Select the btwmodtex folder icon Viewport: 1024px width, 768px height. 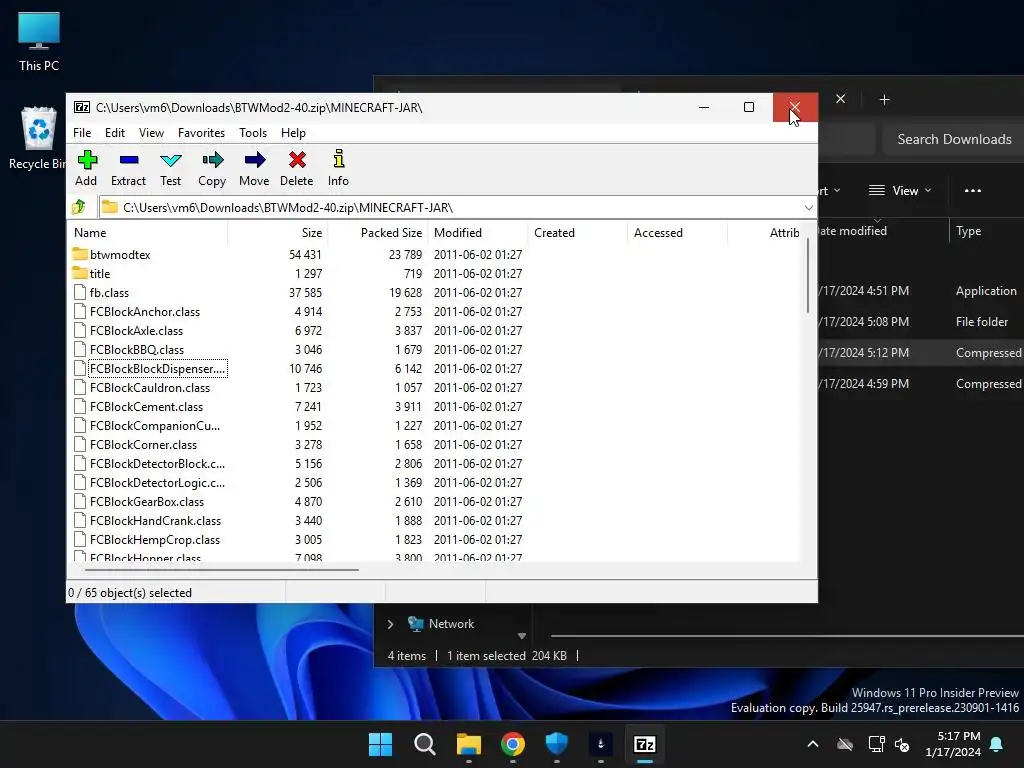pos(80,254)
